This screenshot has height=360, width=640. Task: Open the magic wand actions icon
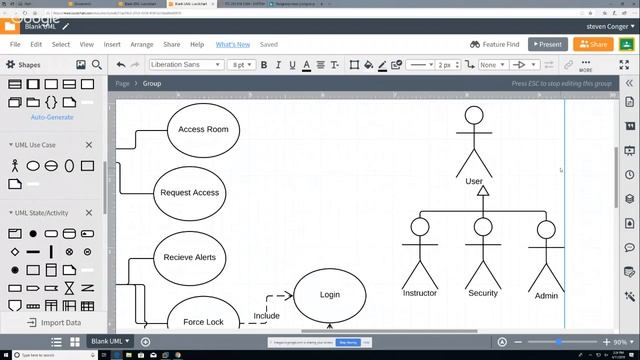point(629,296)
